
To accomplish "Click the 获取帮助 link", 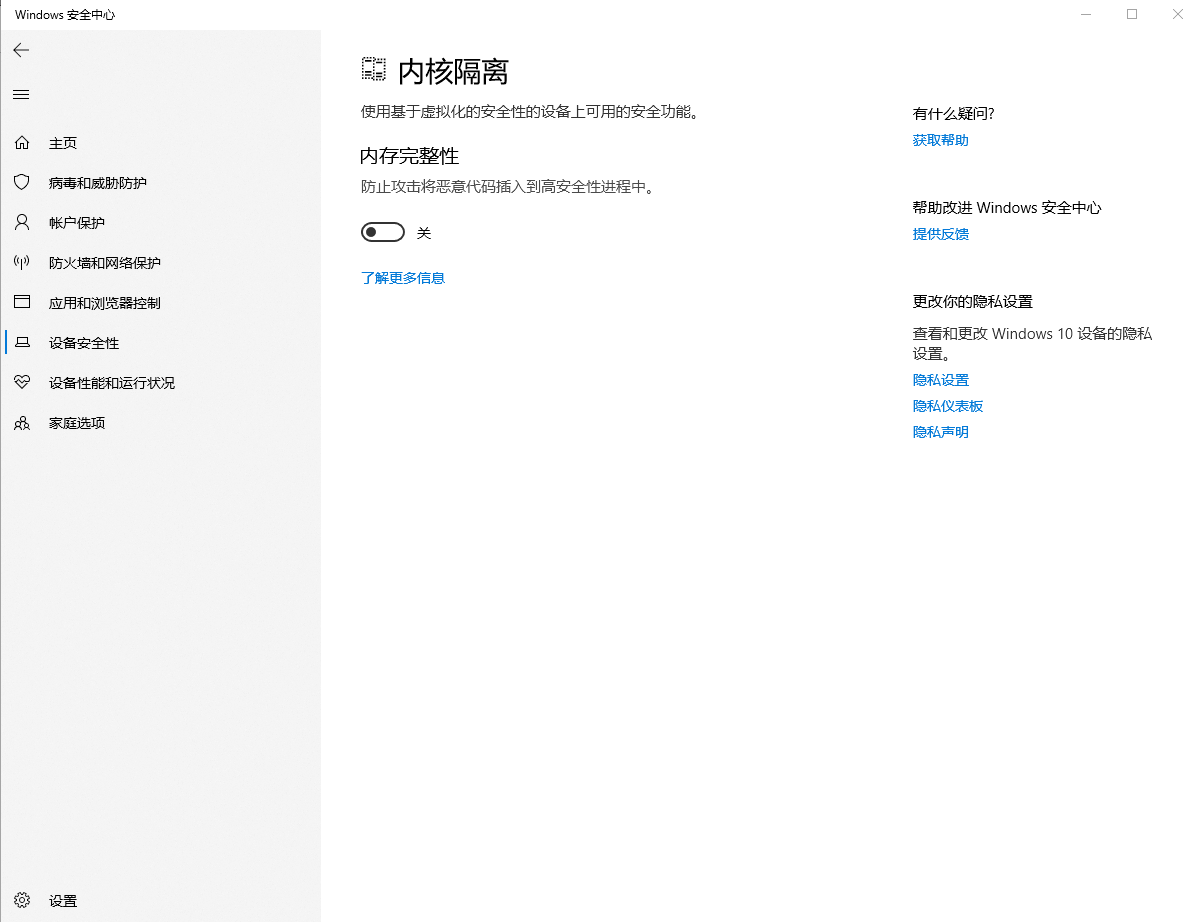I will [x=941, y=140].
